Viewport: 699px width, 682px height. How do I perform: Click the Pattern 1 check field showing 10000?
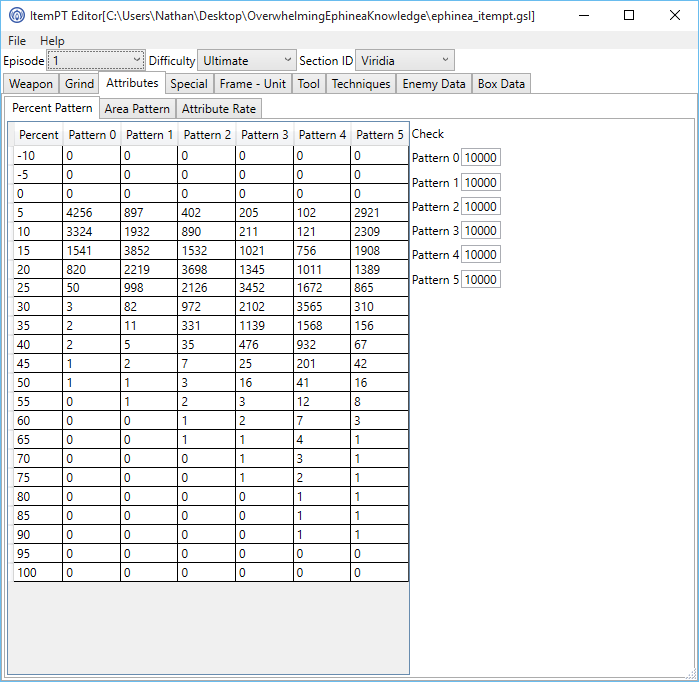[481, 182]
